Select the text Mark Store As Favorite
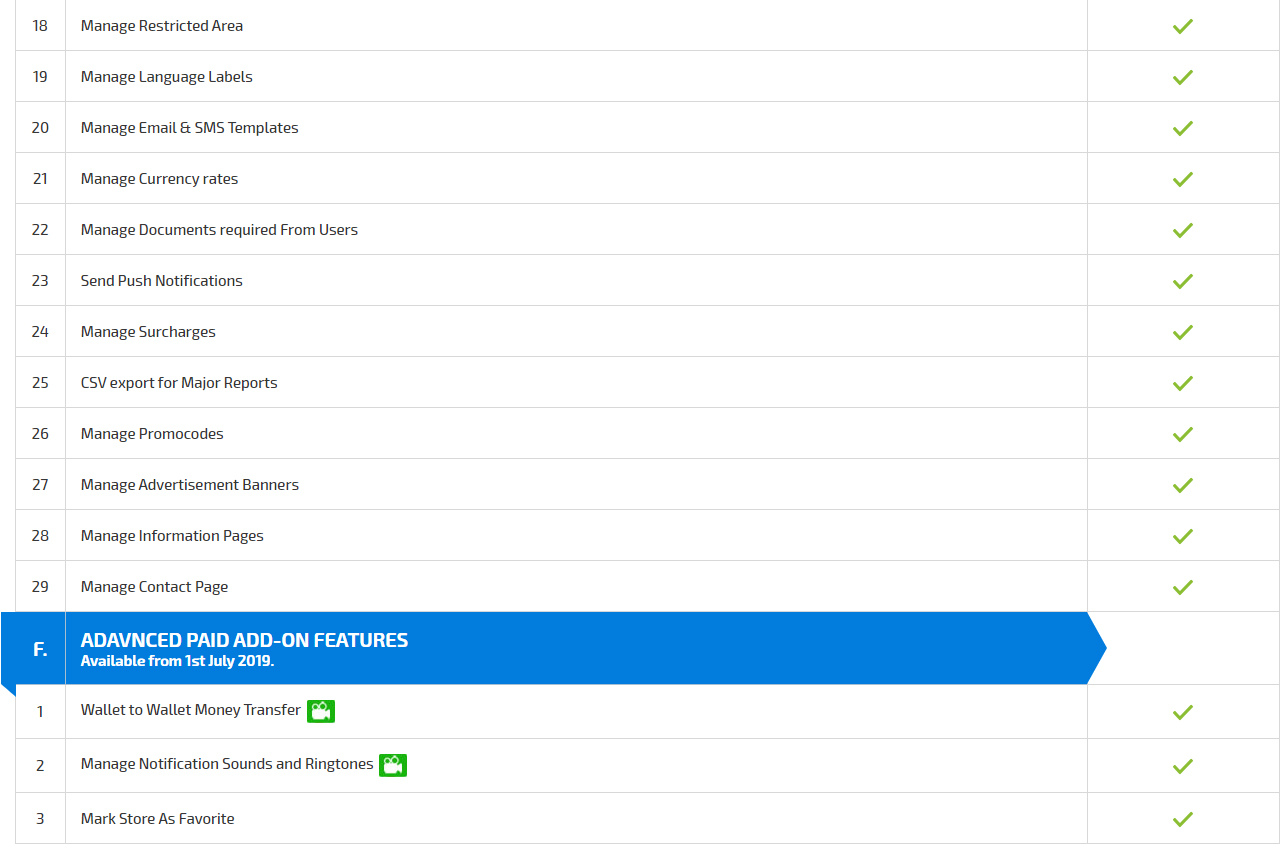1280x844 pixels. coord(158,819)
